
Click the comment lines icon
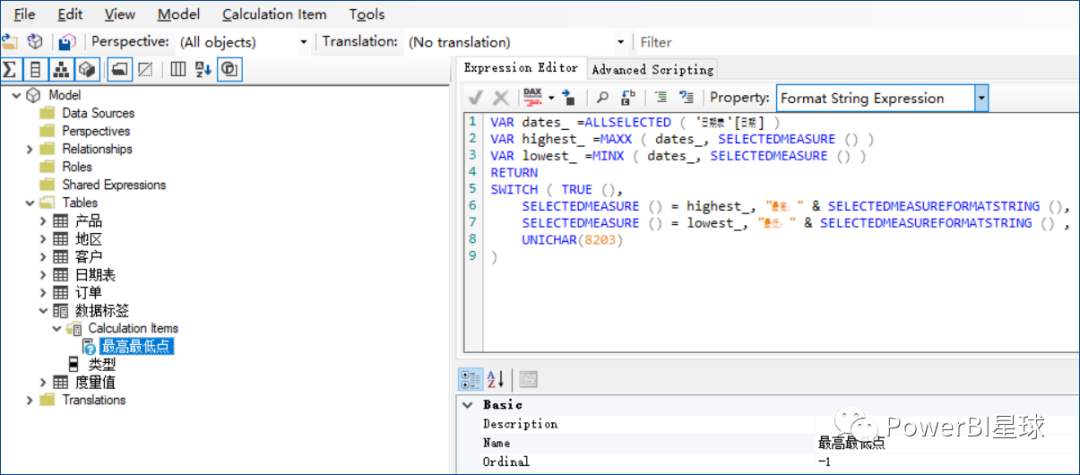click(661, 98)
